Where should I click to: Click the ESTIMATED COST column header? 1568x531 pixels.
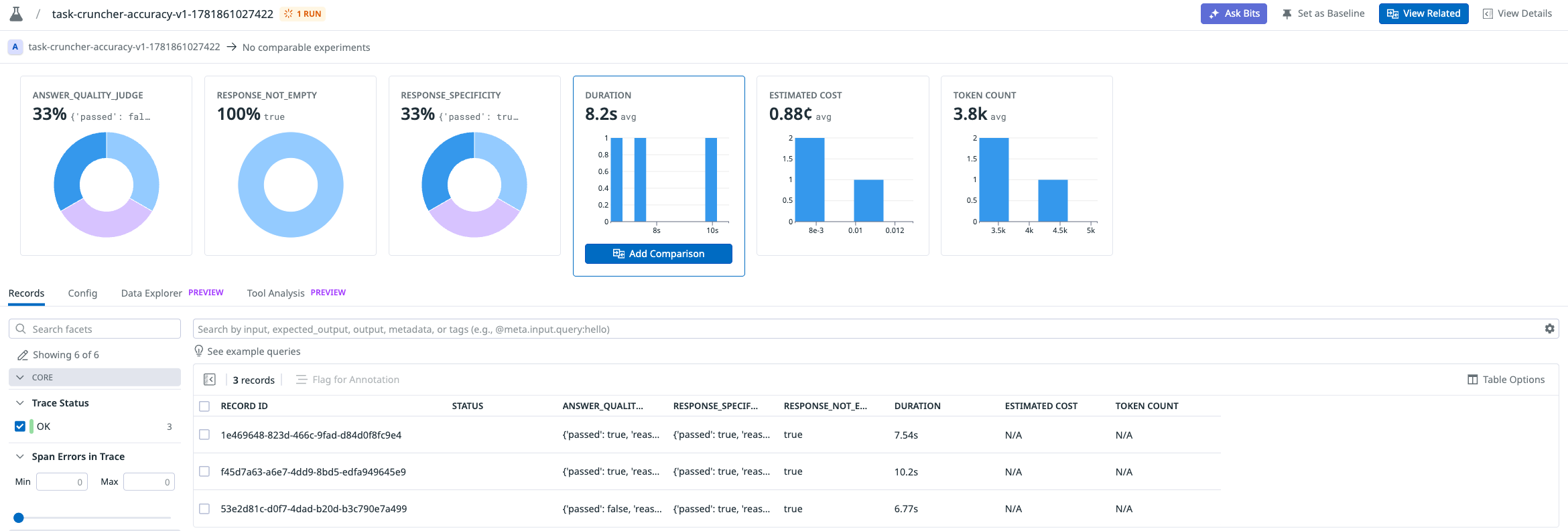click(1041, 406)
